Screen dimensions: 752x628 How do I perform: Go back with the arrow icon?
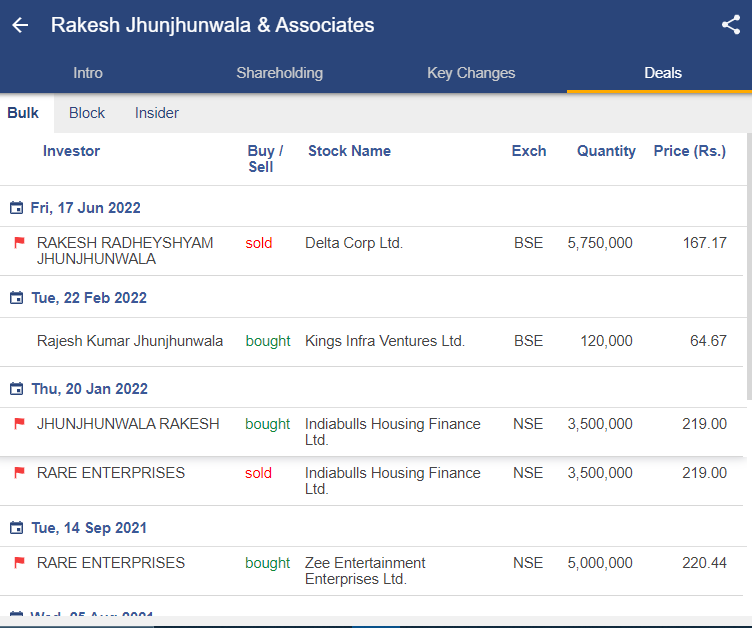click(x=20, y=25)
